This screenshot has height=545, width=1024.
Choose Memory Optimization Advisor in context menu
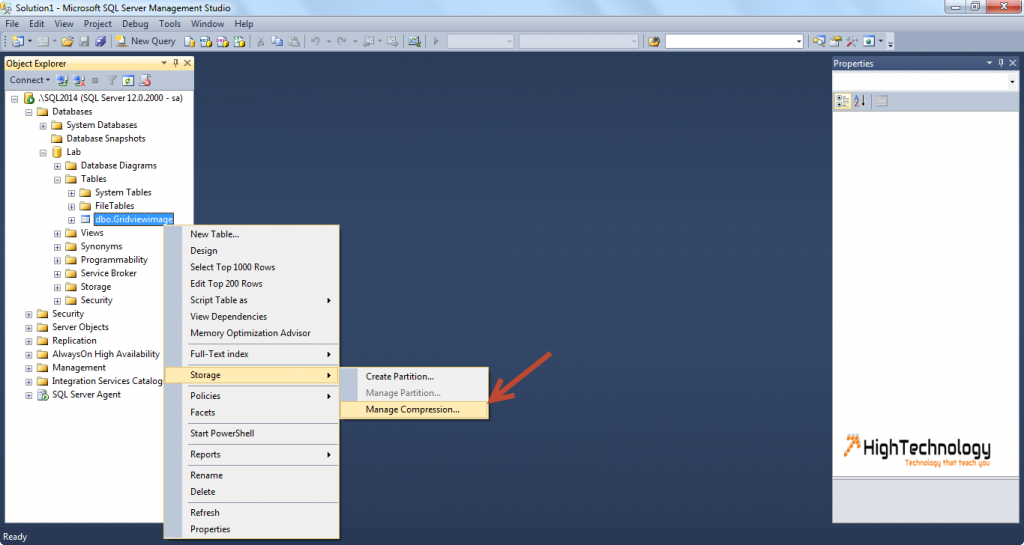coord(251,333)
